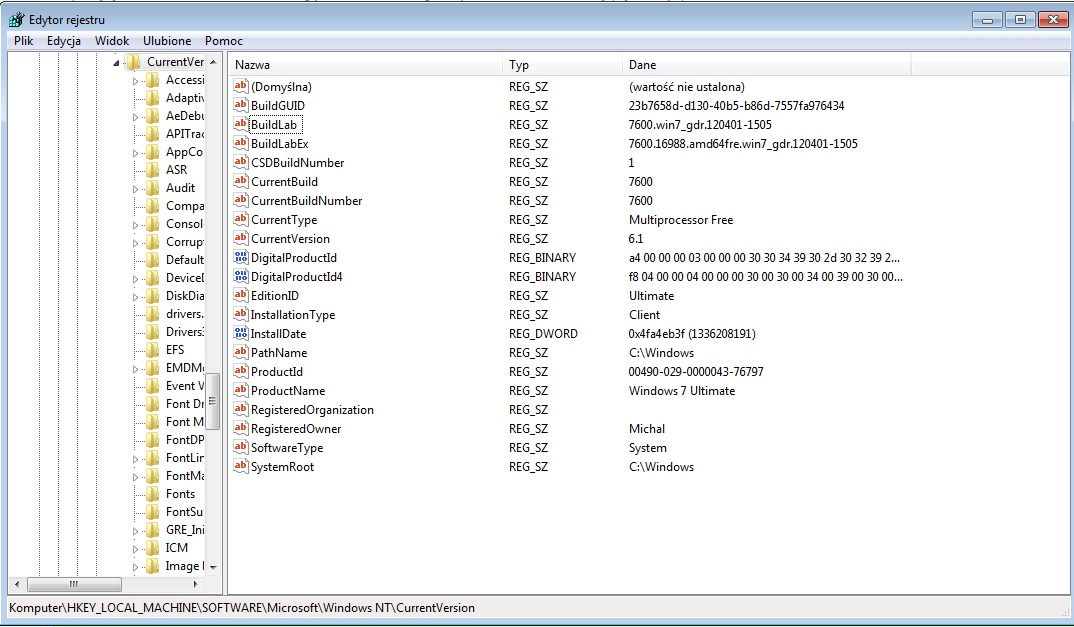Click the EFS folder icon
The width and height of the screenshot is (1074, 627).
153,349
